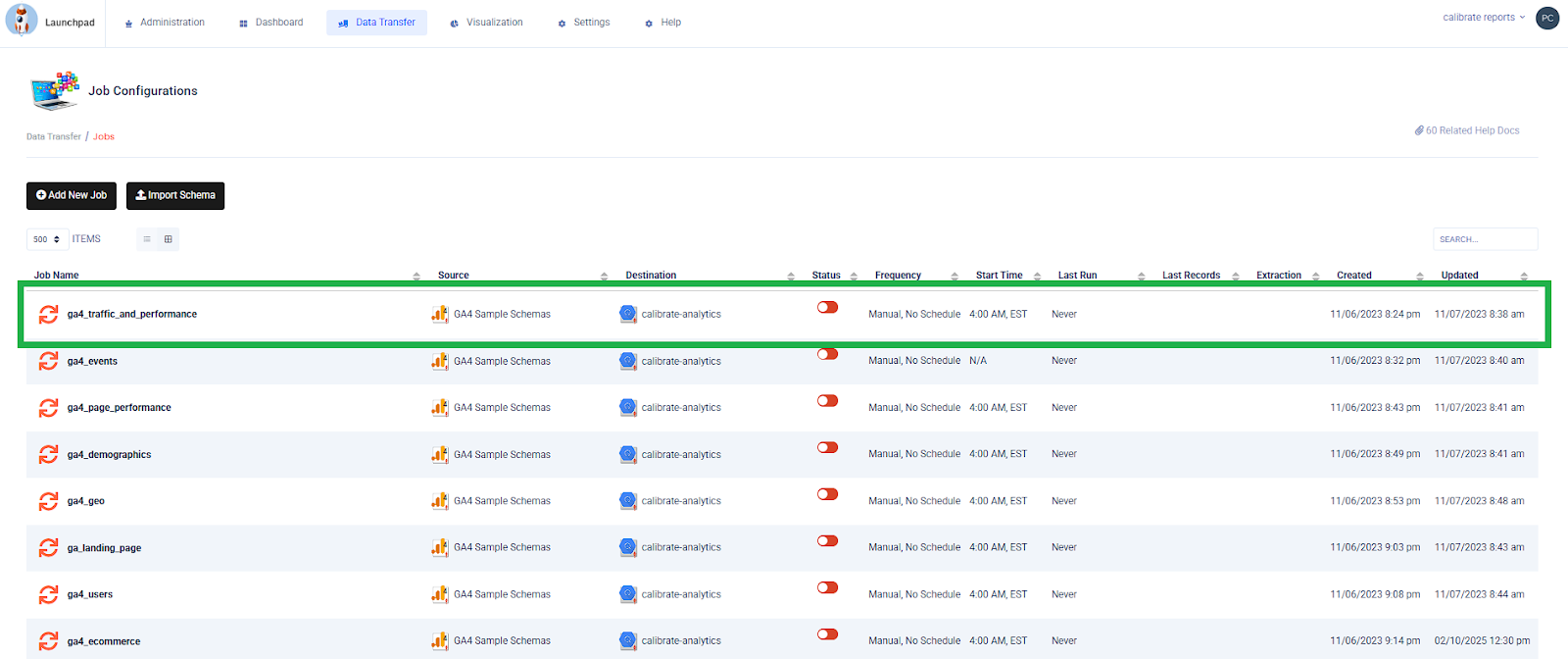Switch to grid view layout icon
Image resolution: width=1568 pixels, height=659 pixels.
pyautogui.click(x=169, y=239)
